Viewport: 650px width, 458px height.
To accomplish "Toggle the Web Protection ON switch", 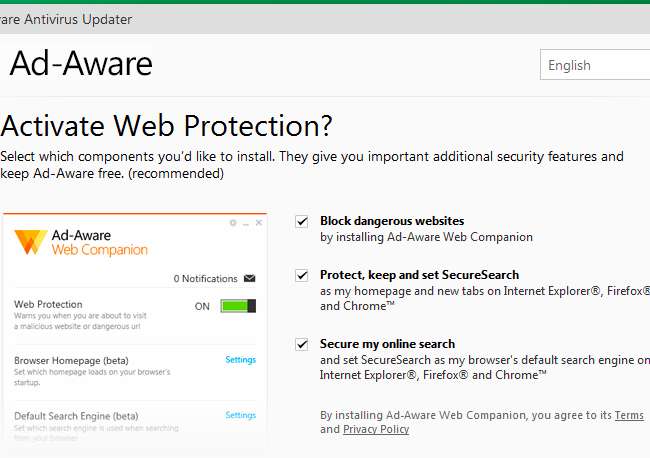I will click(238, 306).
